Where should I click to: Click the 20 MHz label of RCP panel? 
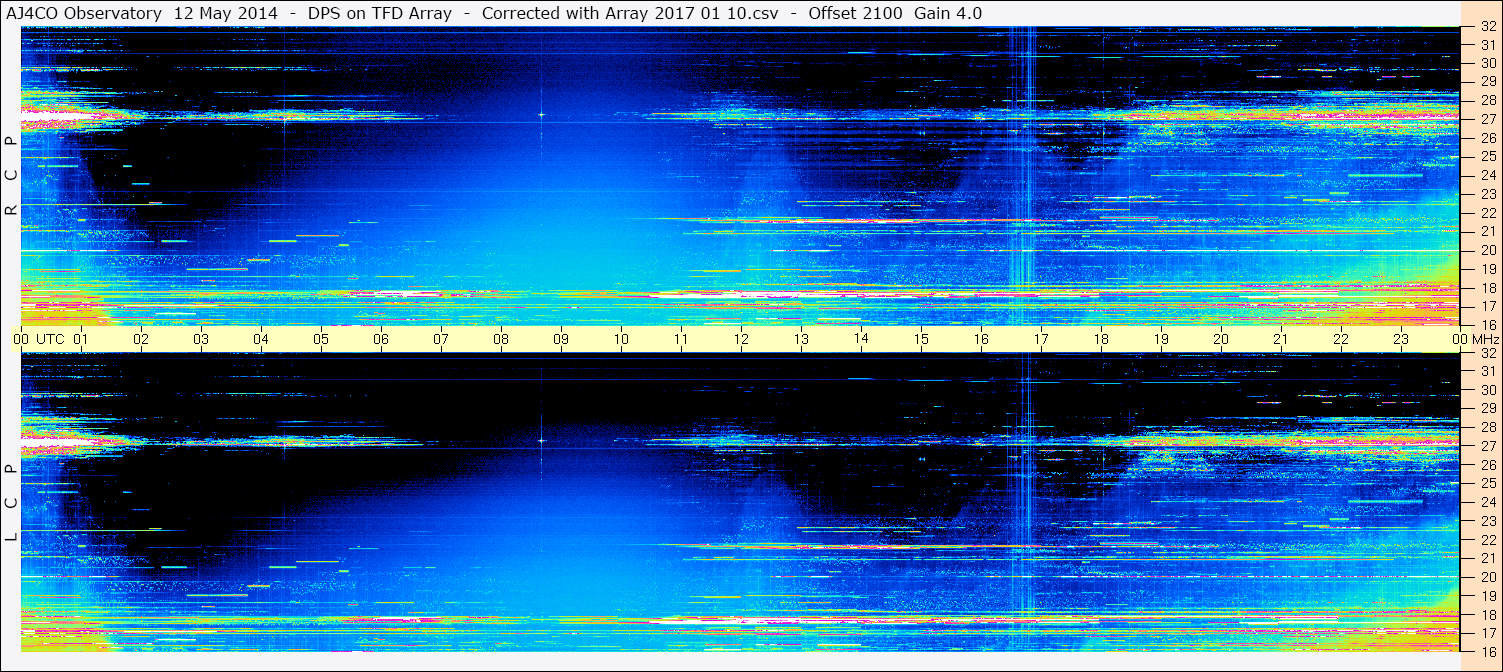click(1488, 250)
